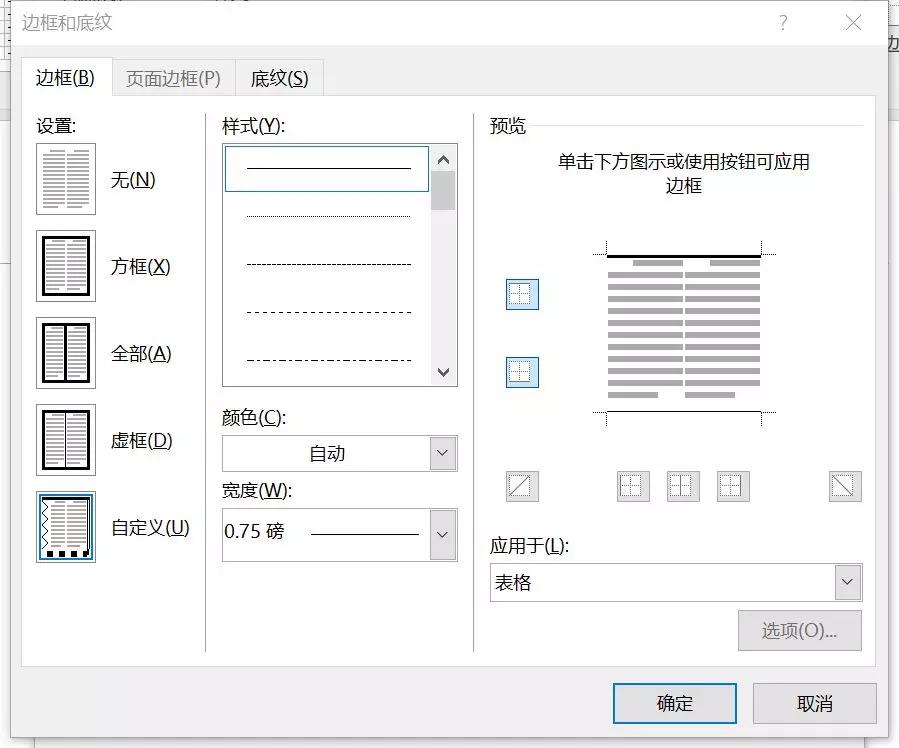The image size is (899, 748).
Task: Expand the 颜色 color dropdown arrow
Action: 441,453
